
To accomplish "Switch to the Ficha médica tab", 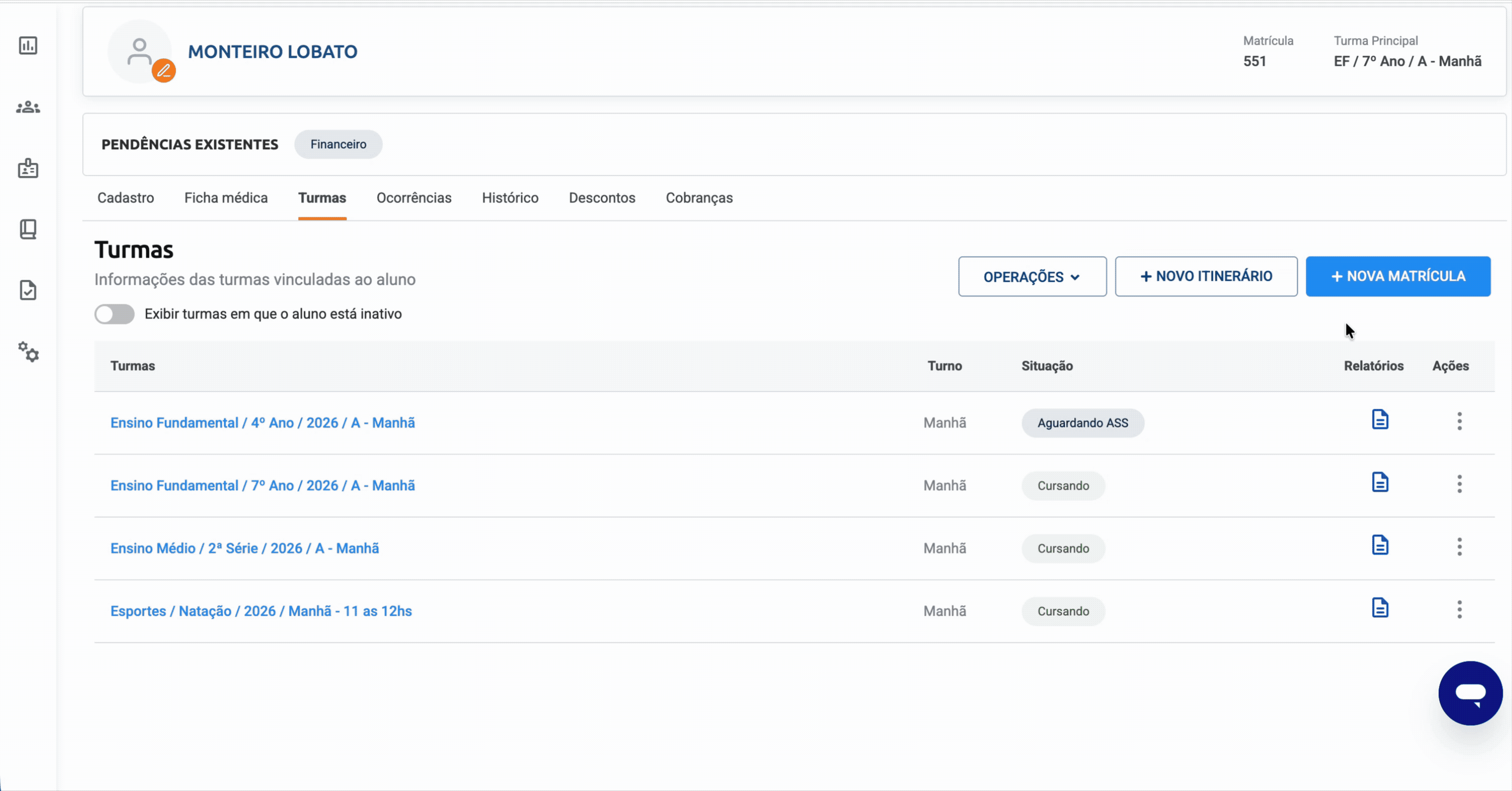I will click(226, 198).
